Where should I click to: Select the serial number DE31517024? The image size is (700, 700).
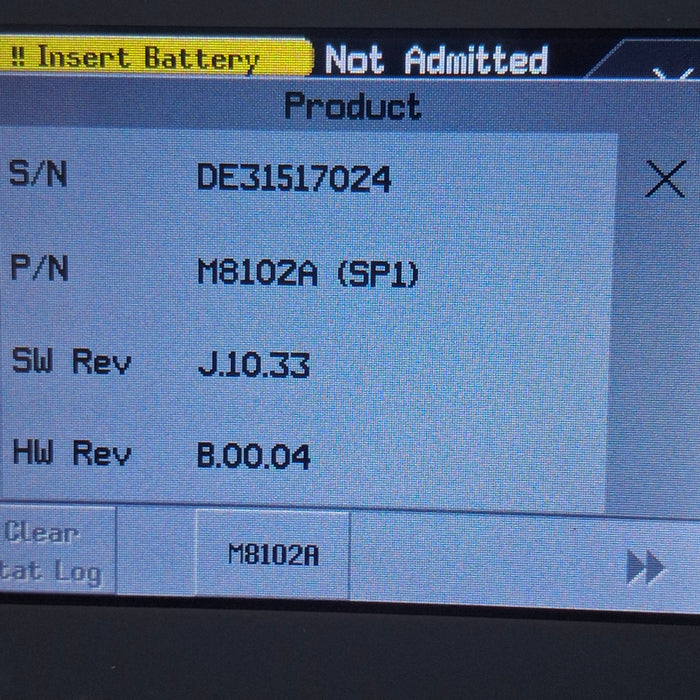click(294, 179)
